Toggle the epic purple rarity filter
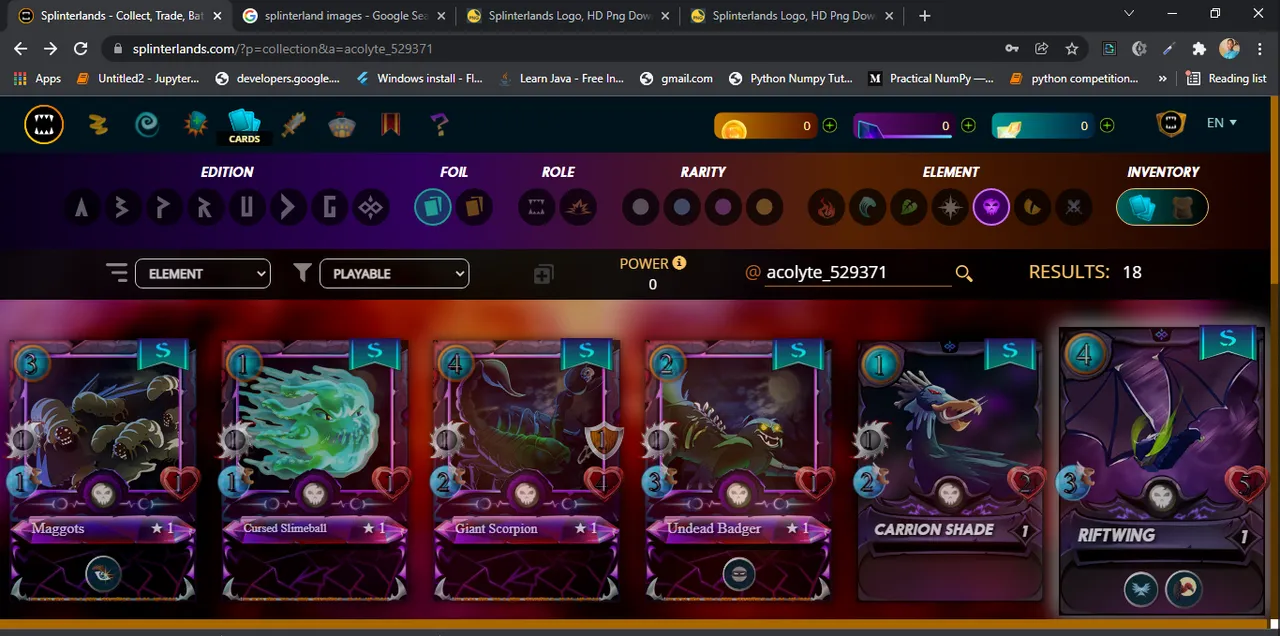Screen dimensions: 1280x636 click(x=723, y=208)
